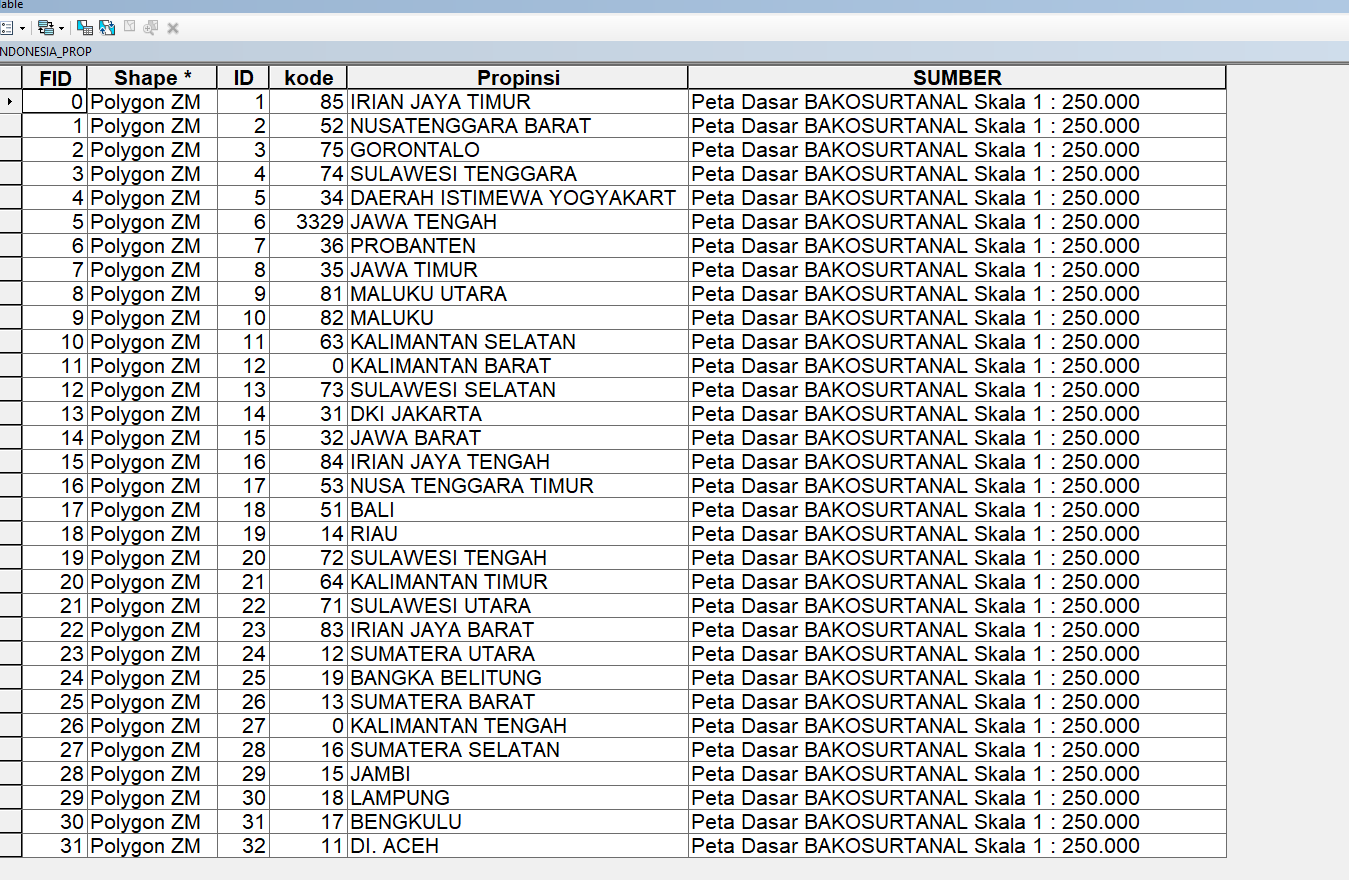This screenshot has height=880, width=1349.
Task: Click the DI. ACEH cell
Action: pyautogui.click(x=518, y=846)
